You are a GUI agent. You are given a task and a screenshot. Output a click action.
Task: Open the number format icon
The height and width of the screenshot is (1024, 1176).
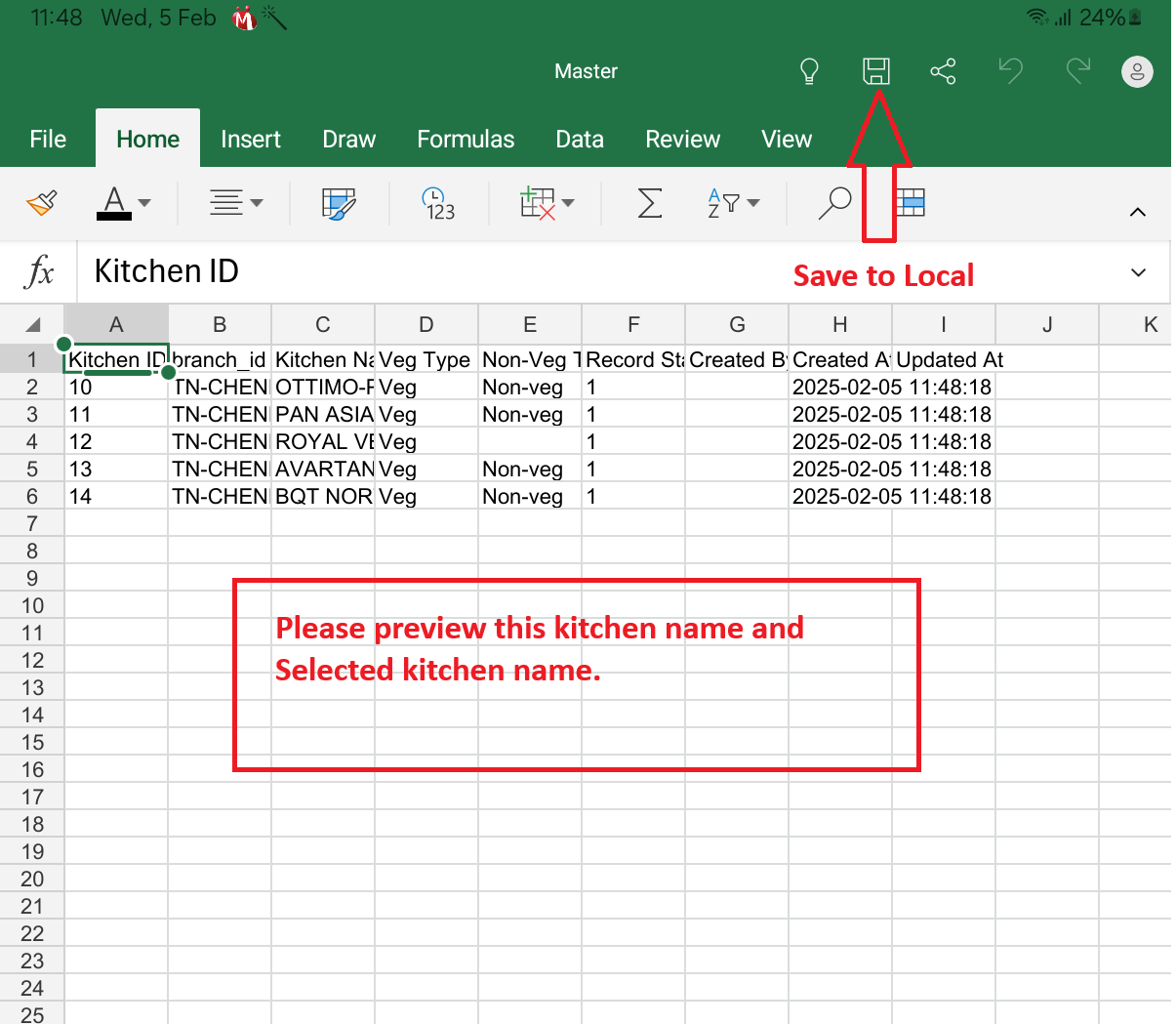(x=438, y=203)
